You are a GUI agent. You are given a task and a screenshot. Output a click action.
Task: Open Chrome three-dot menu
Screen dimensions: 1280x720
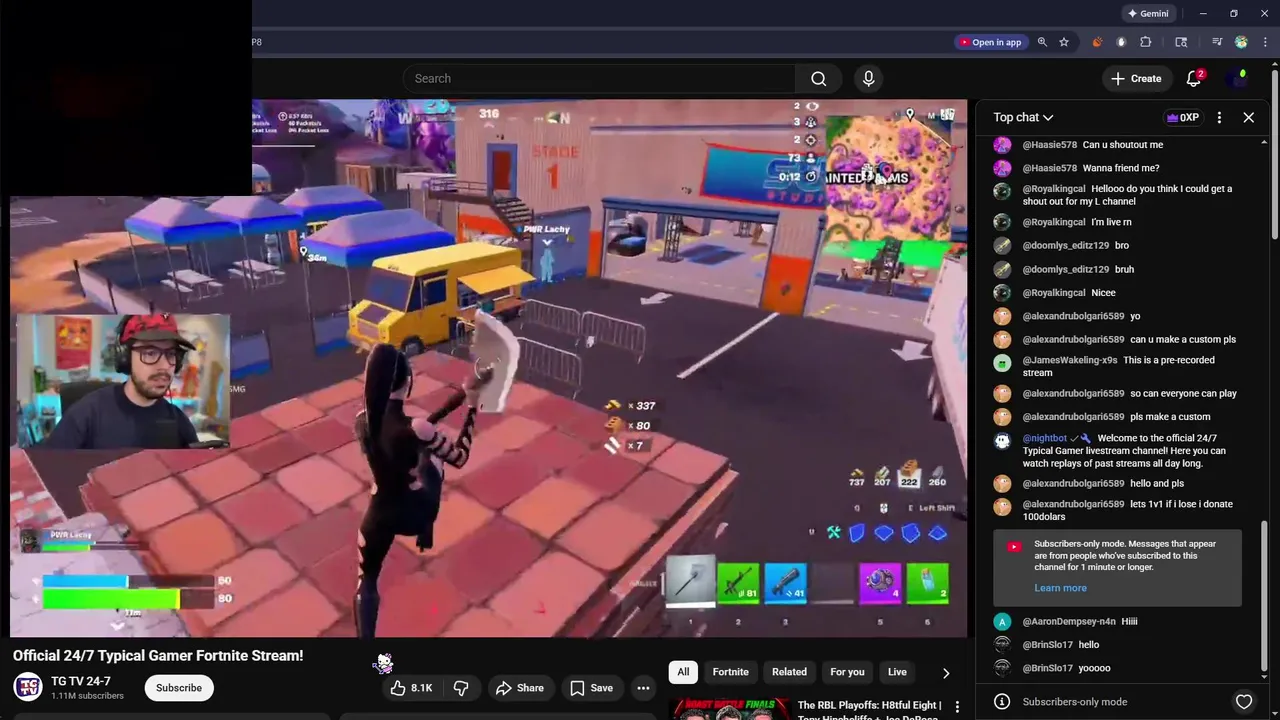coord(1265,42)
